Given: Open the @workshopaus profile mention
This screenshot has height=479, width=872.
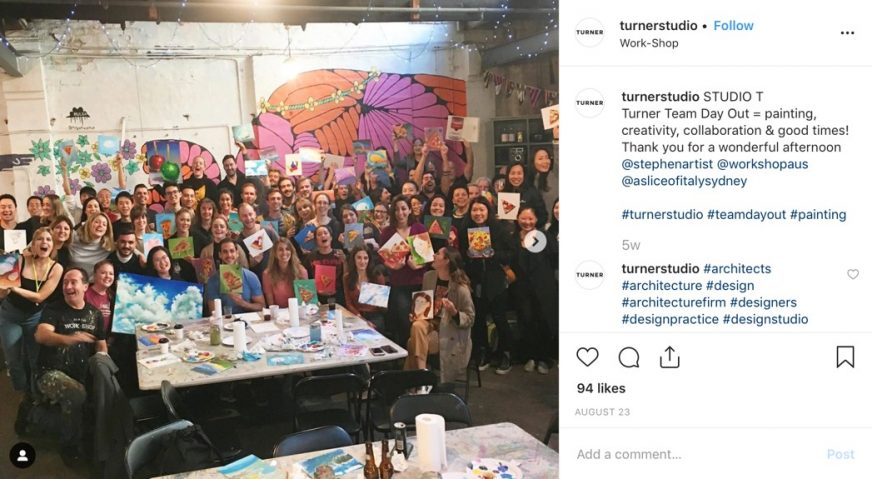Looking at the screenshot, I should [x=762, y=164].
